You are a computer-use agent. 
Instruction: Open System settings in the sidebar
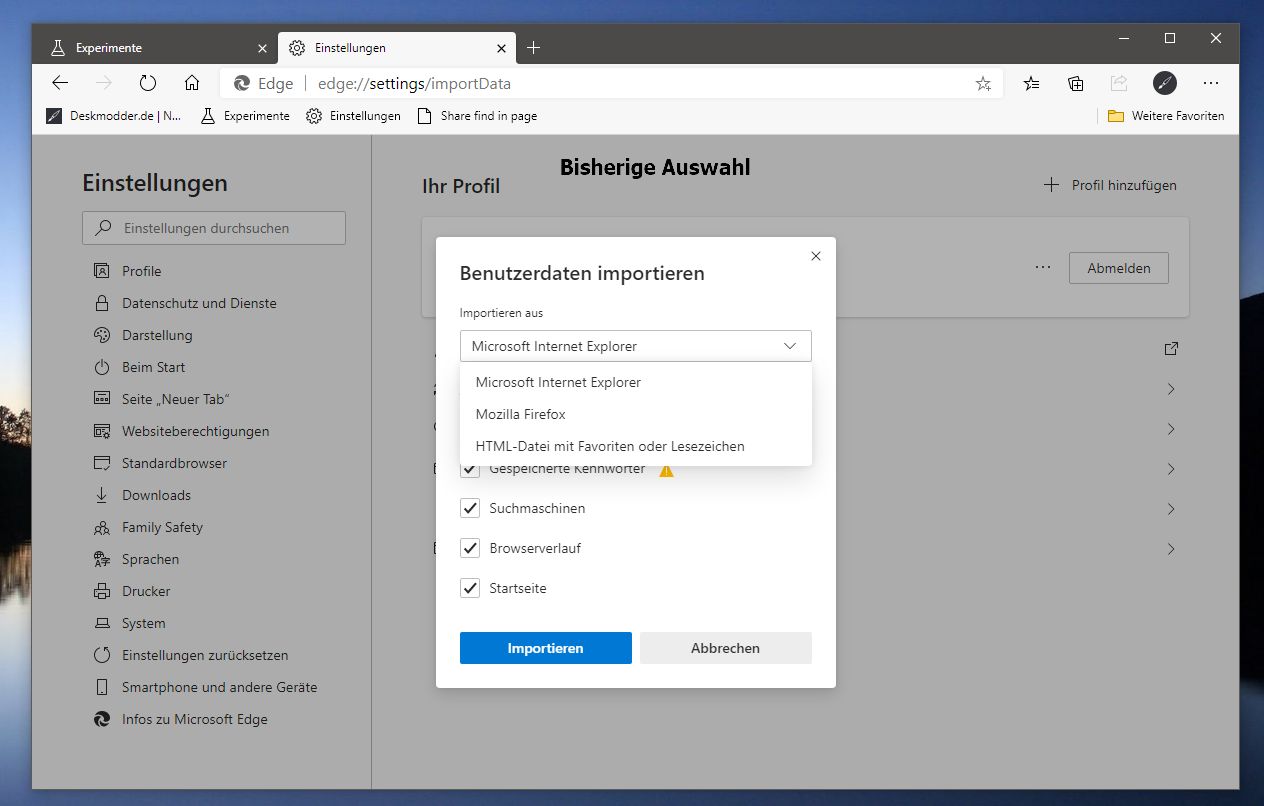click(143, 623)
